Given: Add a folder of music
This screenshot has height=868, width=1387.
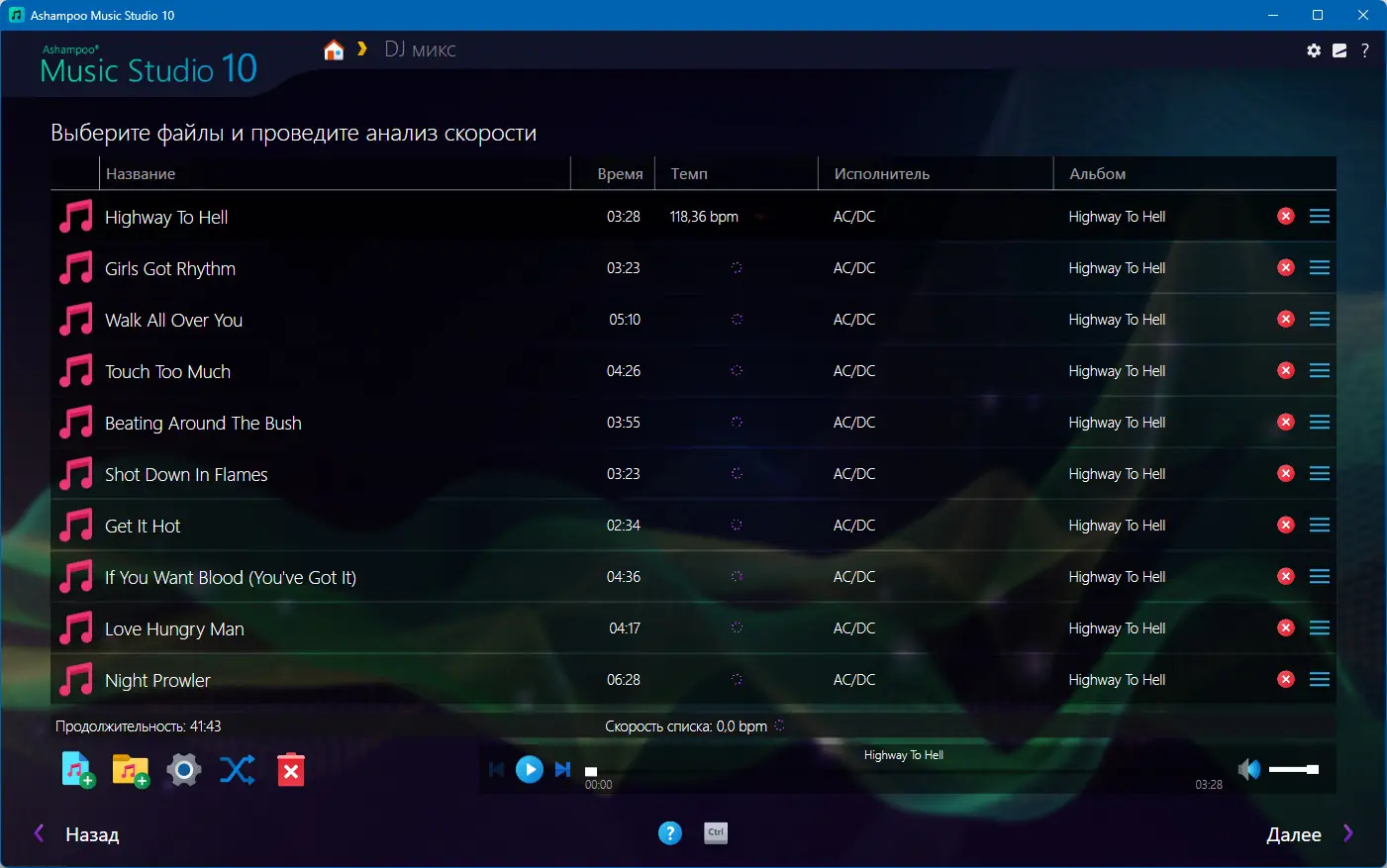Looking at the screenshot, I should [130, 769].
